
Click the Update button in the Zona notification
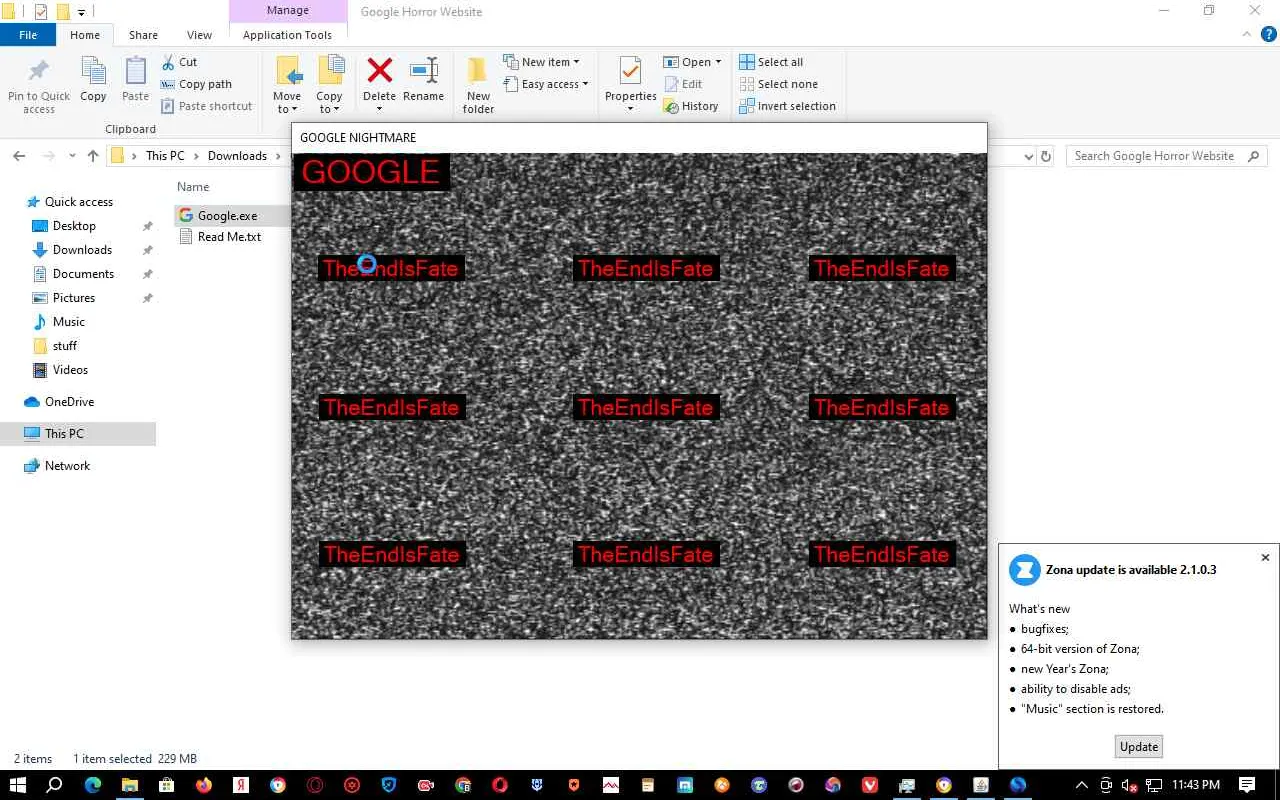click(x=1139, y=747)
